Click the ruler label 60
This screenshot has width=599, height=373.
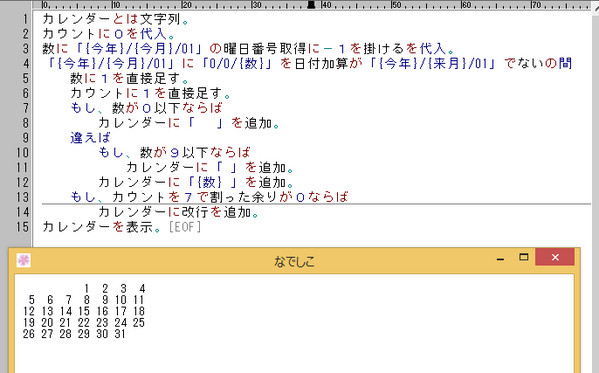point(466,5)
